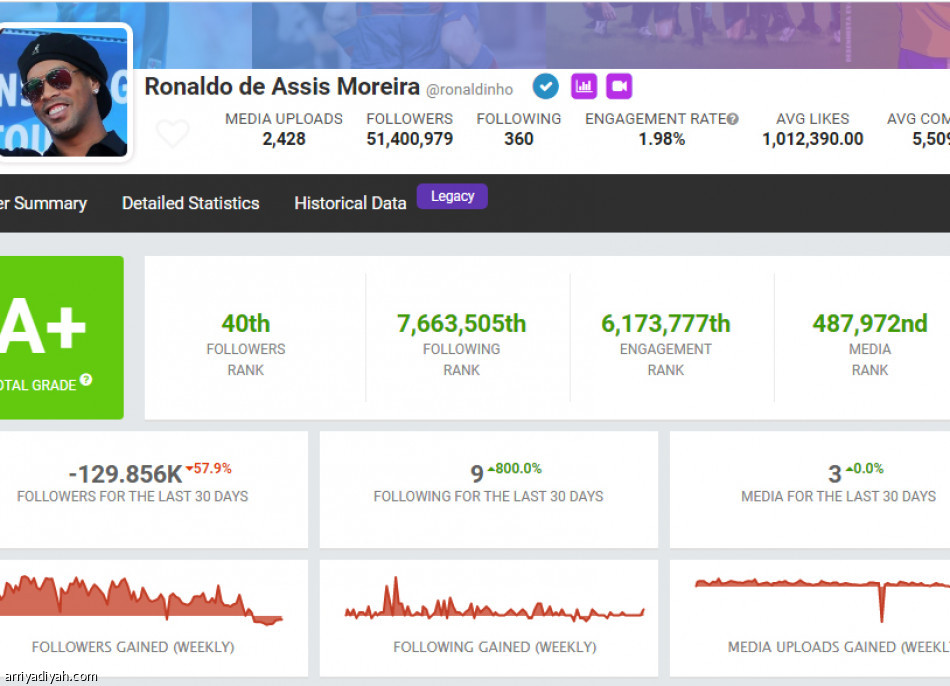
Task: Open the Historical Data tab
Action: (350, 203)
